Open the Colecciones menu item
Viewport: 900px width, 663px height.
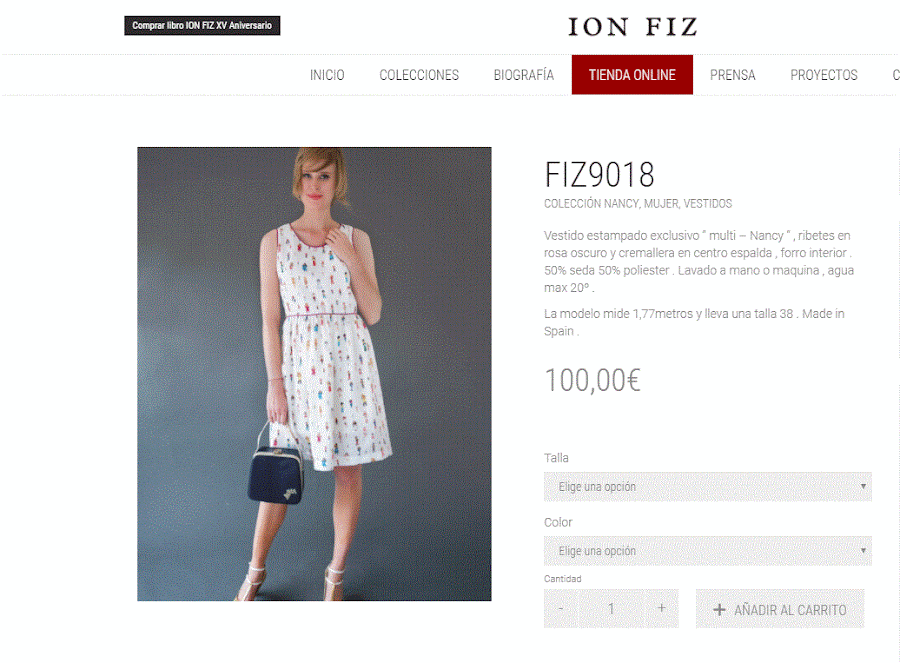pos(419,75)
